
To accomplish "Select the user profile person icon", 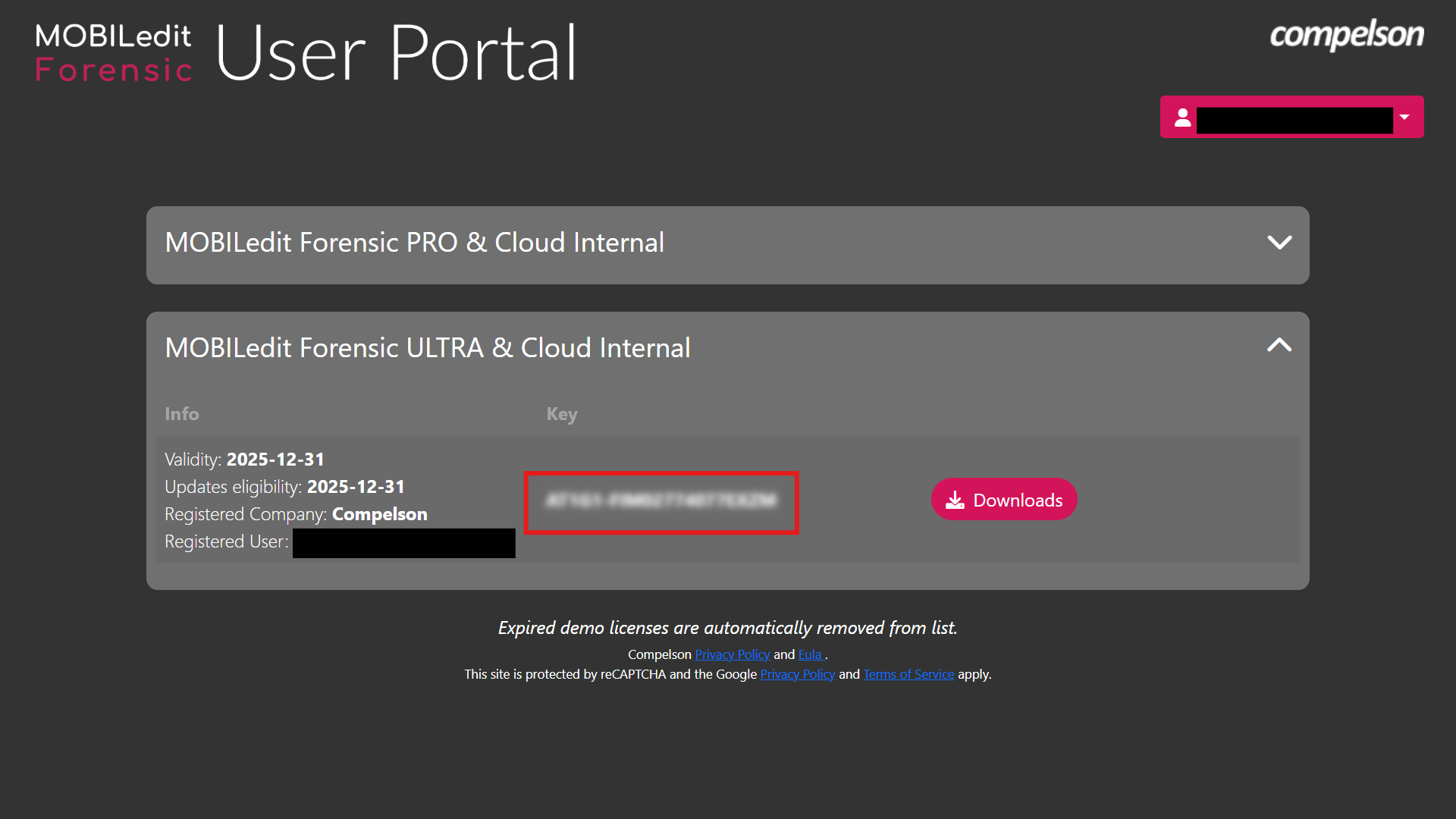I will [x=1183, y=117].
